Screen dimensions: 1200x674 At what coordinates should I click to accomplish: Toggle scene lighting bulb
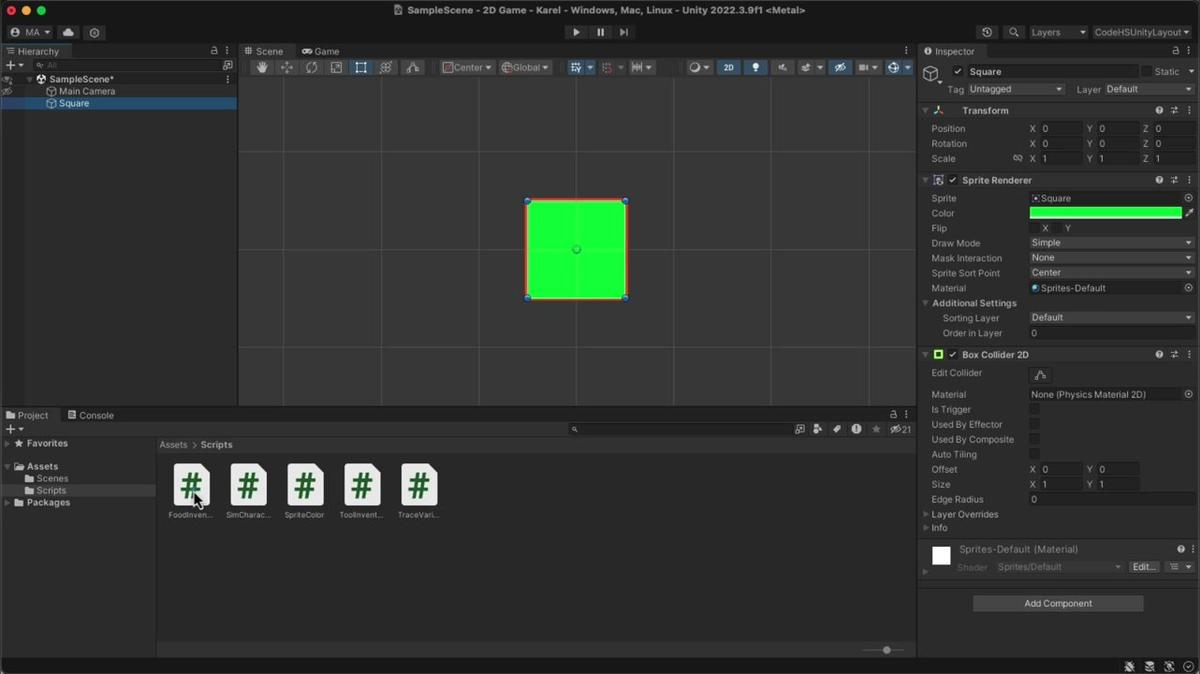coord(755,67)
